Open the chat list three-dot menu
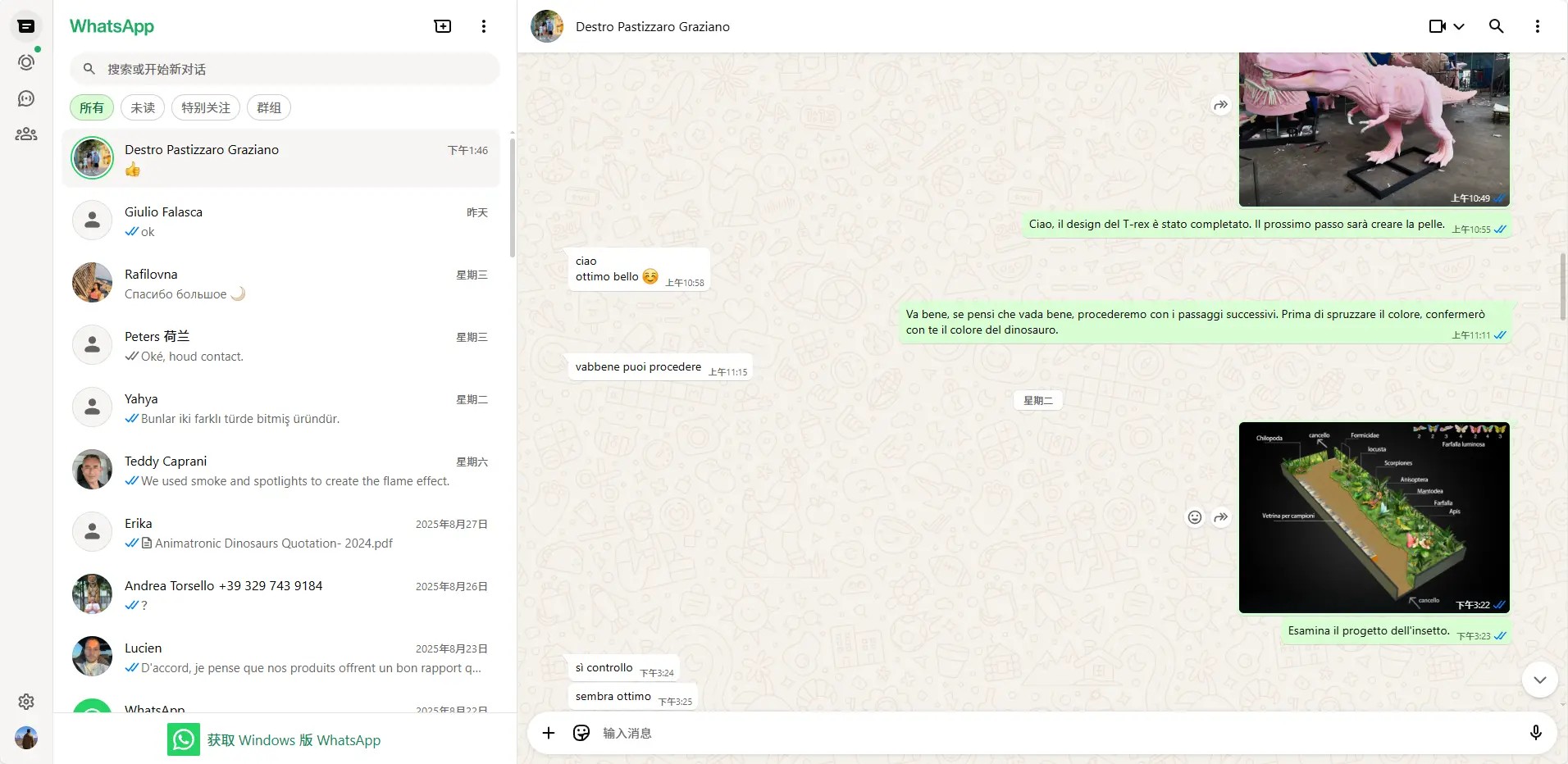Screen dimensions: 1568x764 [x=484, y=26]
